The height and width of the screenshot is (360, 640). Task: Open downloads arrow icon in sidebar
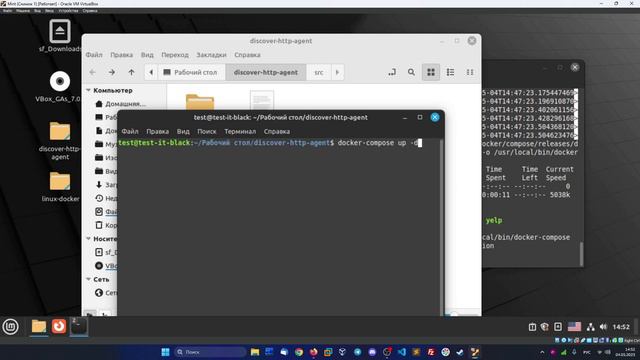(99, 184)
